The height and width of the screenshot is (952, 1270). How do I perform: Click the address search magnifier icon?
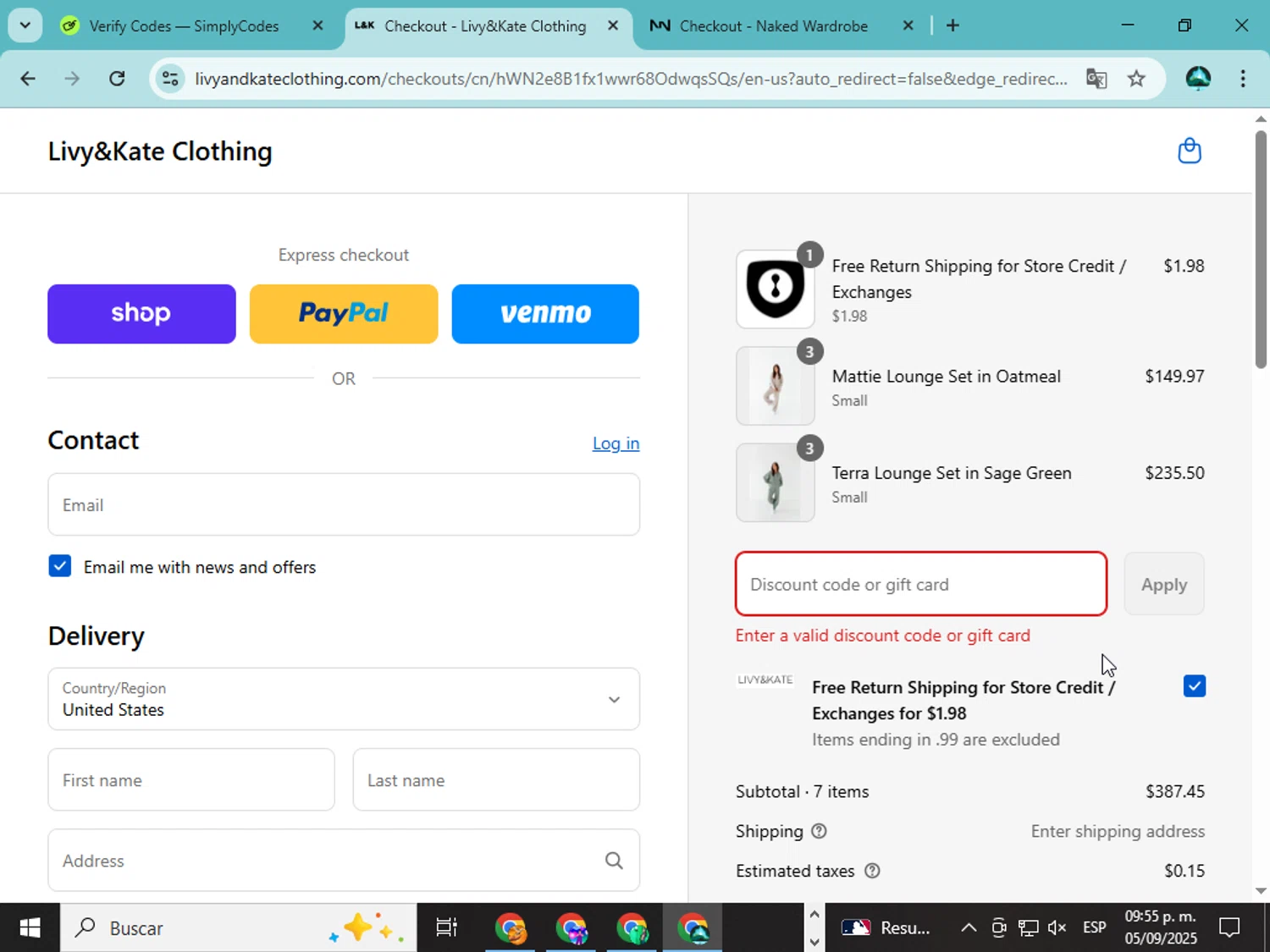point(614,861)
